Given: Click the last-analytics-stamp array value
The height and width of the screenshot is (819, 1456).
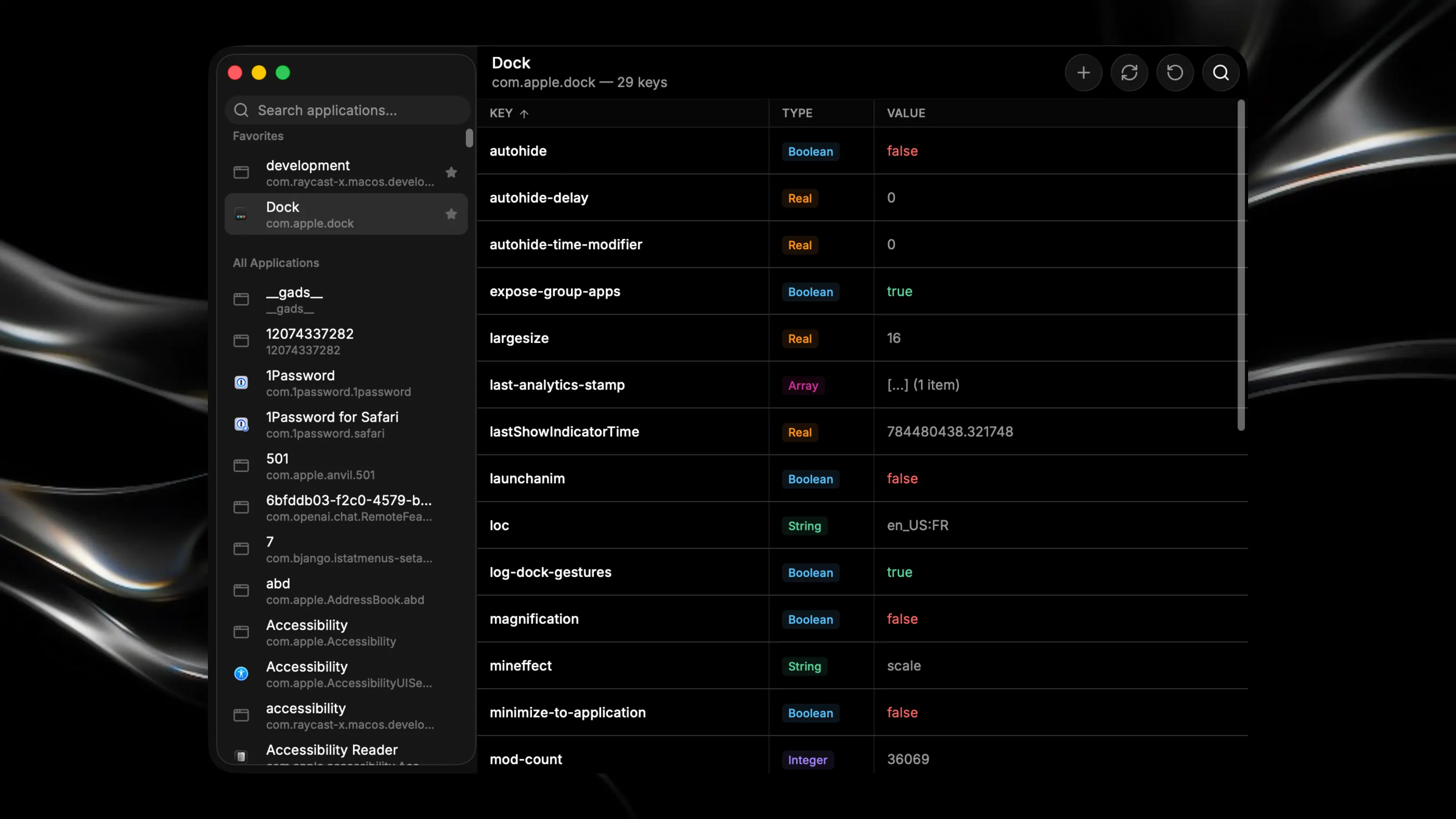Looking at the screenshot, I should [923, 385].
